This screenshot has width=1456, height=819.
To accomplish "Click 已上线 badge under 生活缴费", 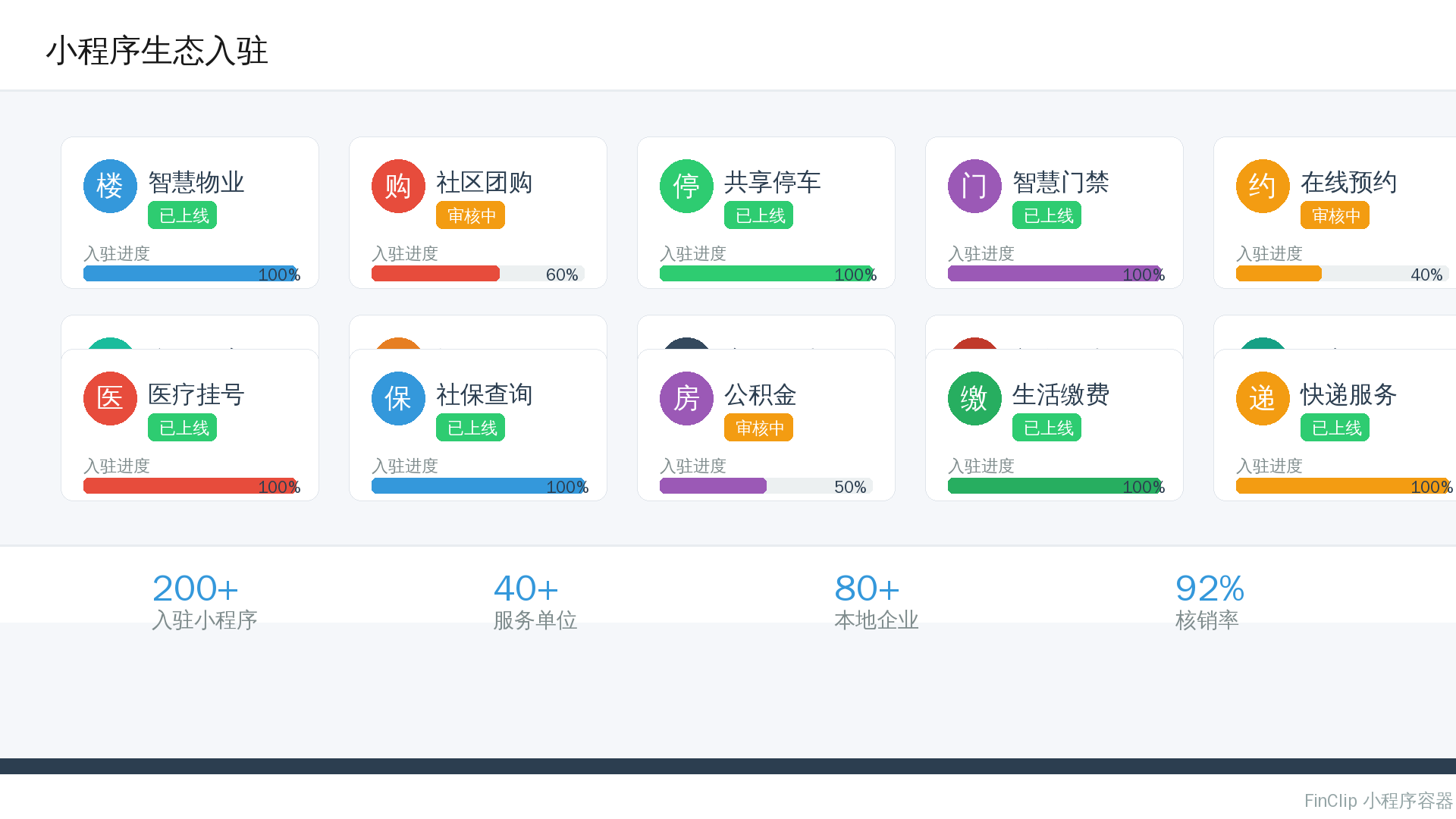I will point(1046,428).
